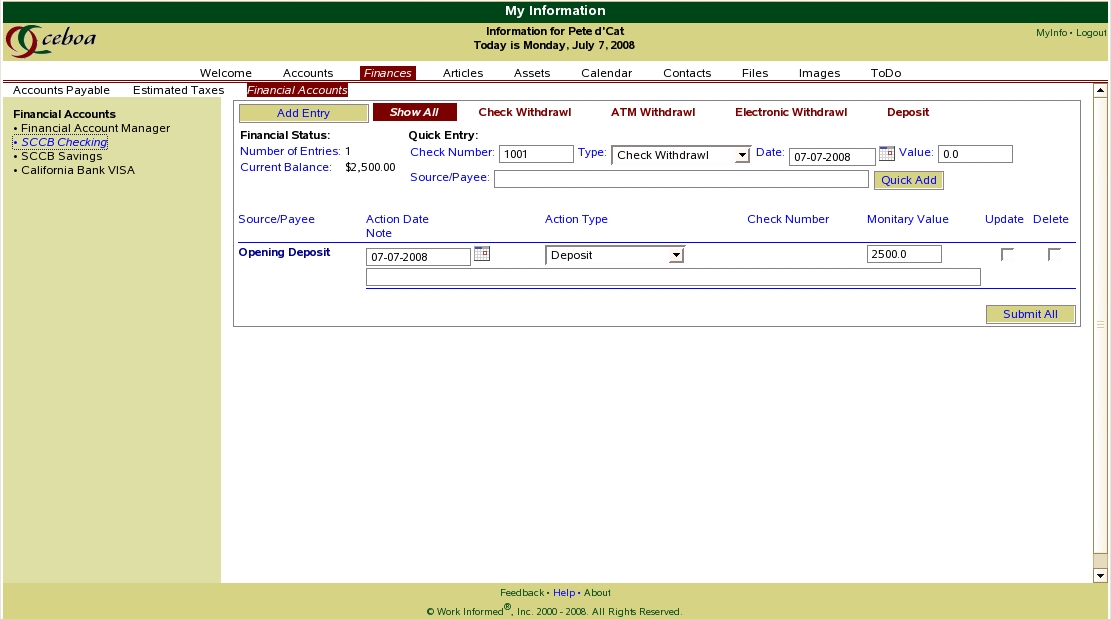Viewport: 1111px width, 619px height.
Task: Select SCCB Savings account in sidebar
Action: pos(61,156)
